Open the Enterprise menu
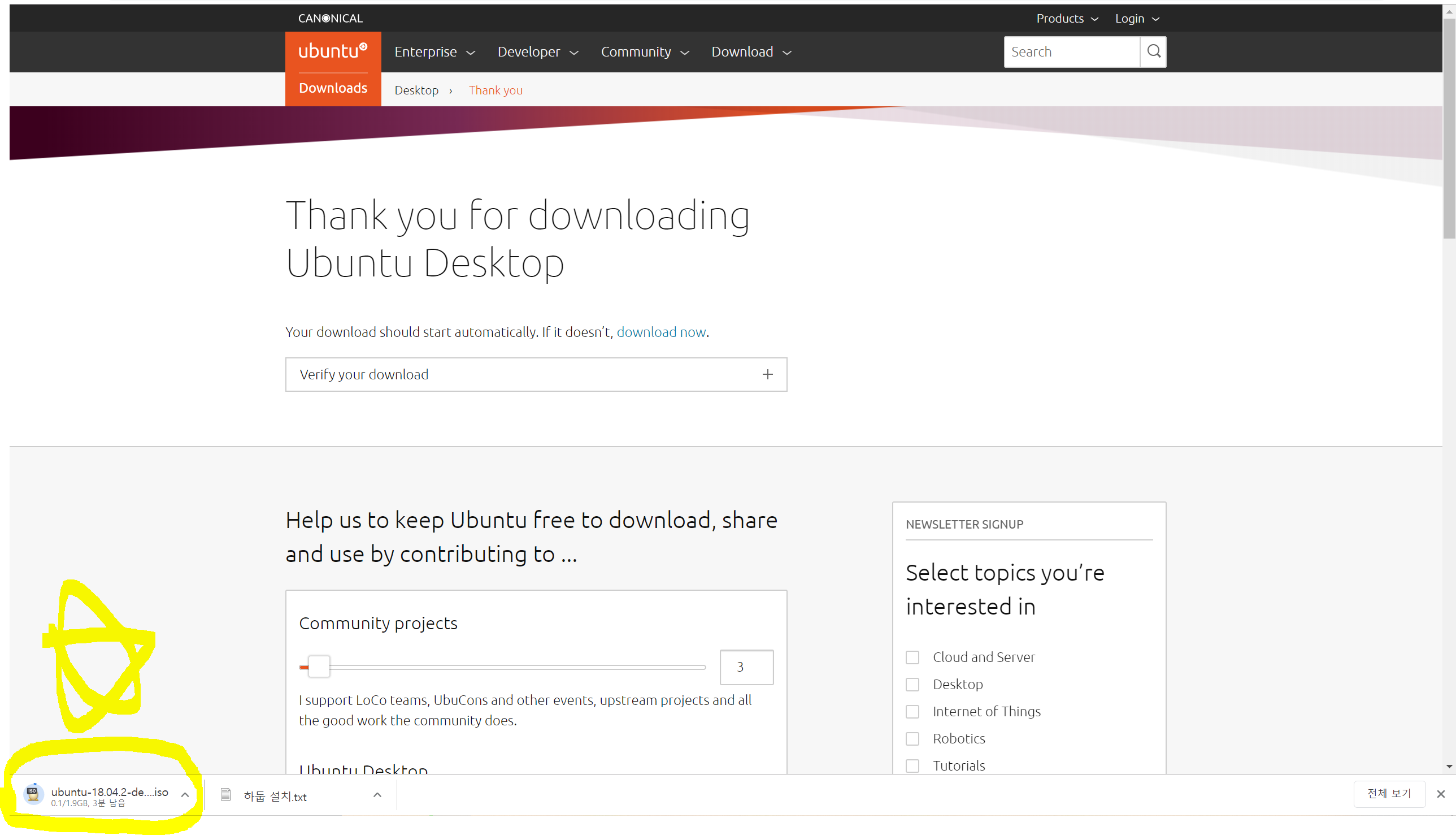This screenshot has width=1456, height=835. (434, 51)
